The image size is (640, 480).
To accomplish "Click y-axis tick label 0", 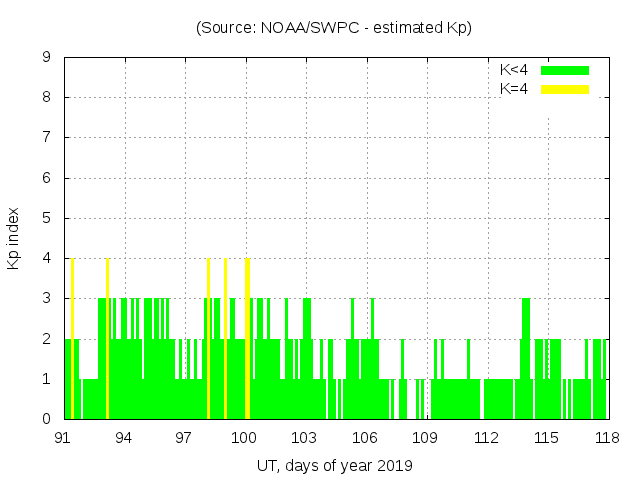I will pos(46,419).
